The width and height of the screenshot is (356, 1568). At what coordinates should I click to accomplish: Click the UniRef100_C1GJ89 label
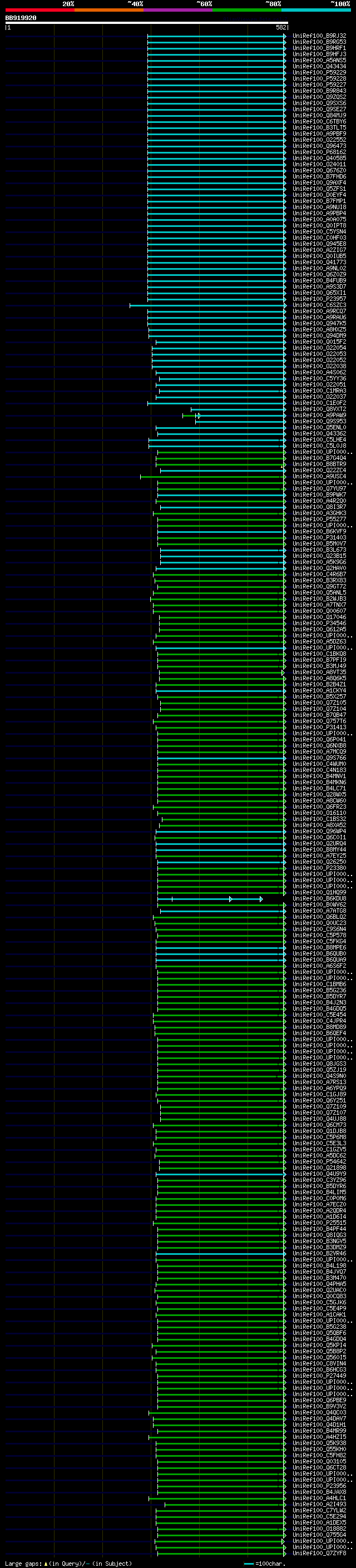pyautogui.click(x=319, y=1094)
